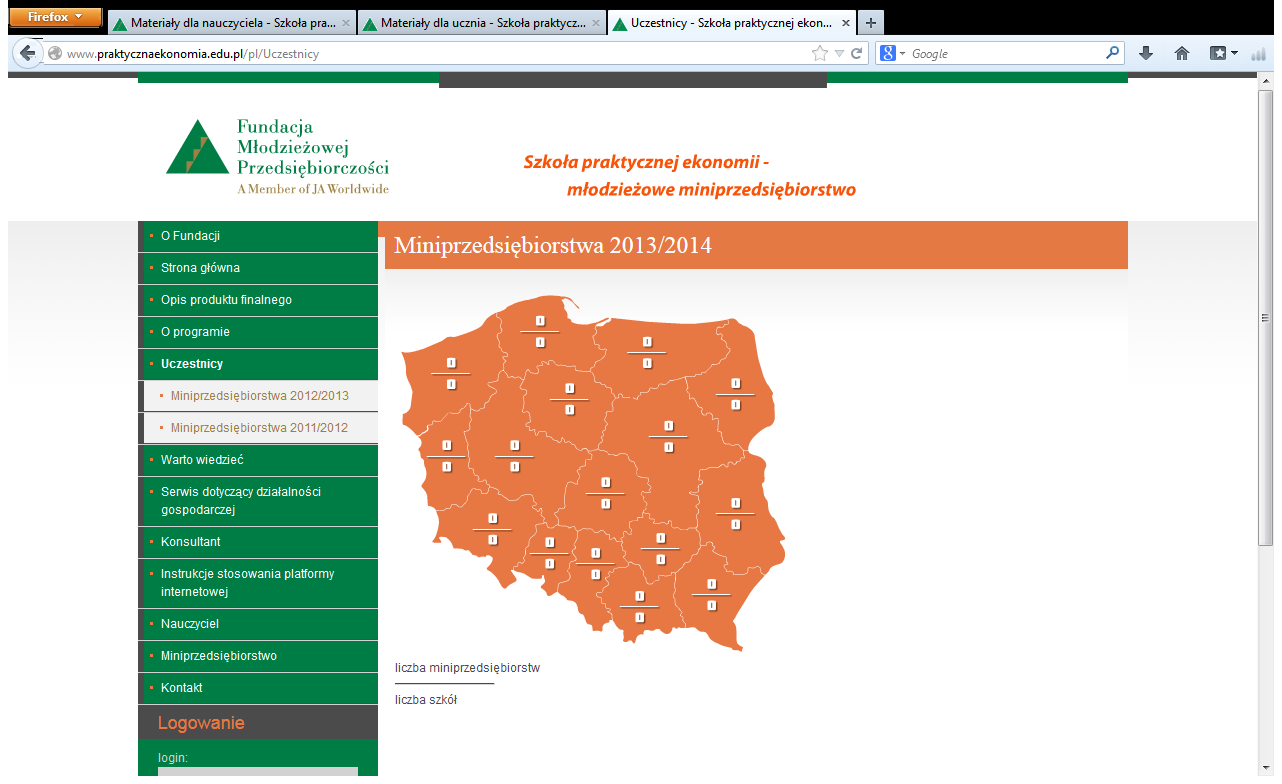Open the downloads arrow icon
The height and width of the screenshot is (784, 1282).
pyautogui.click(x=1146, y=54)
